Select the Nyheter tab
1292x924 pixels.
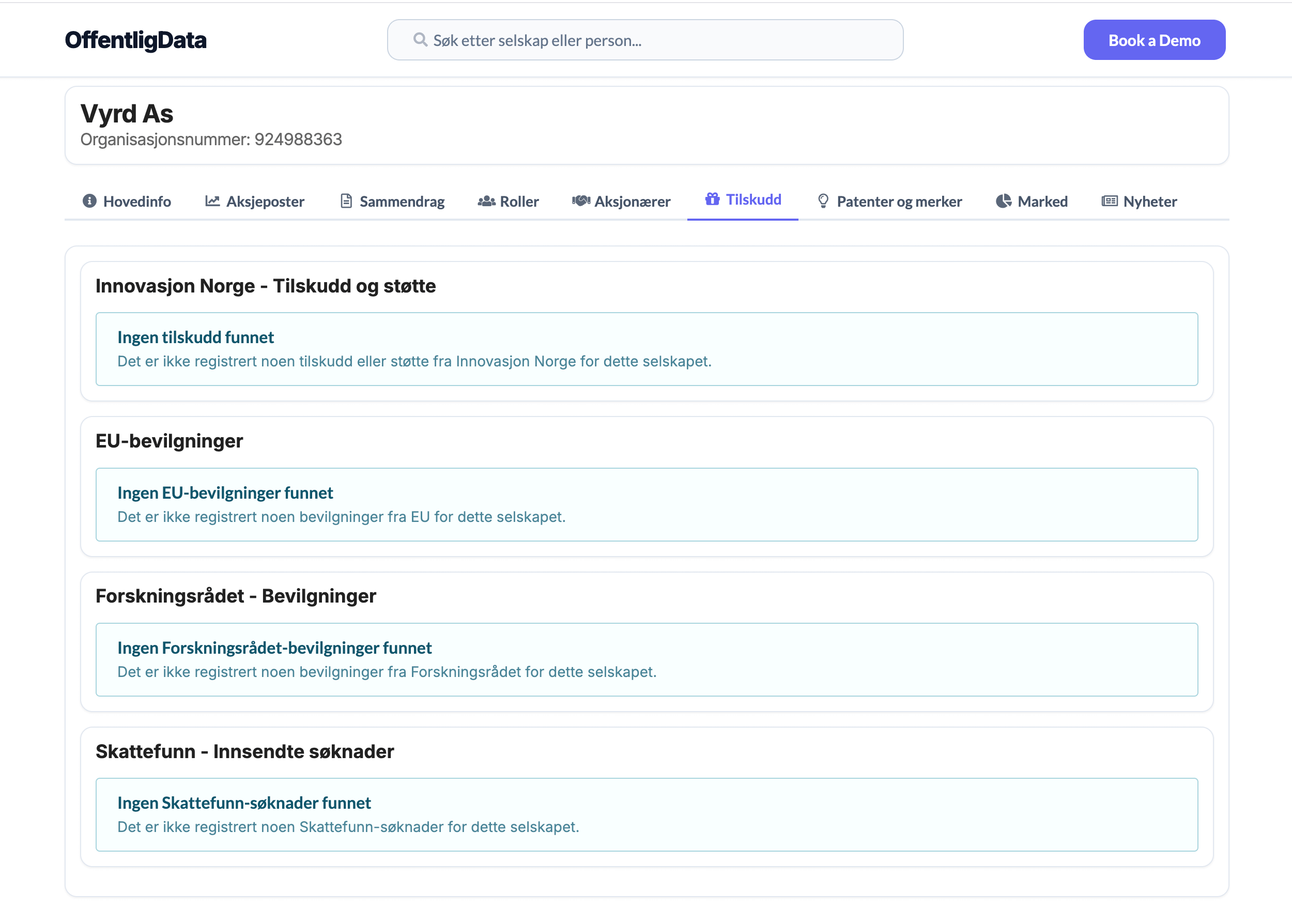[x=1150, y=202]
